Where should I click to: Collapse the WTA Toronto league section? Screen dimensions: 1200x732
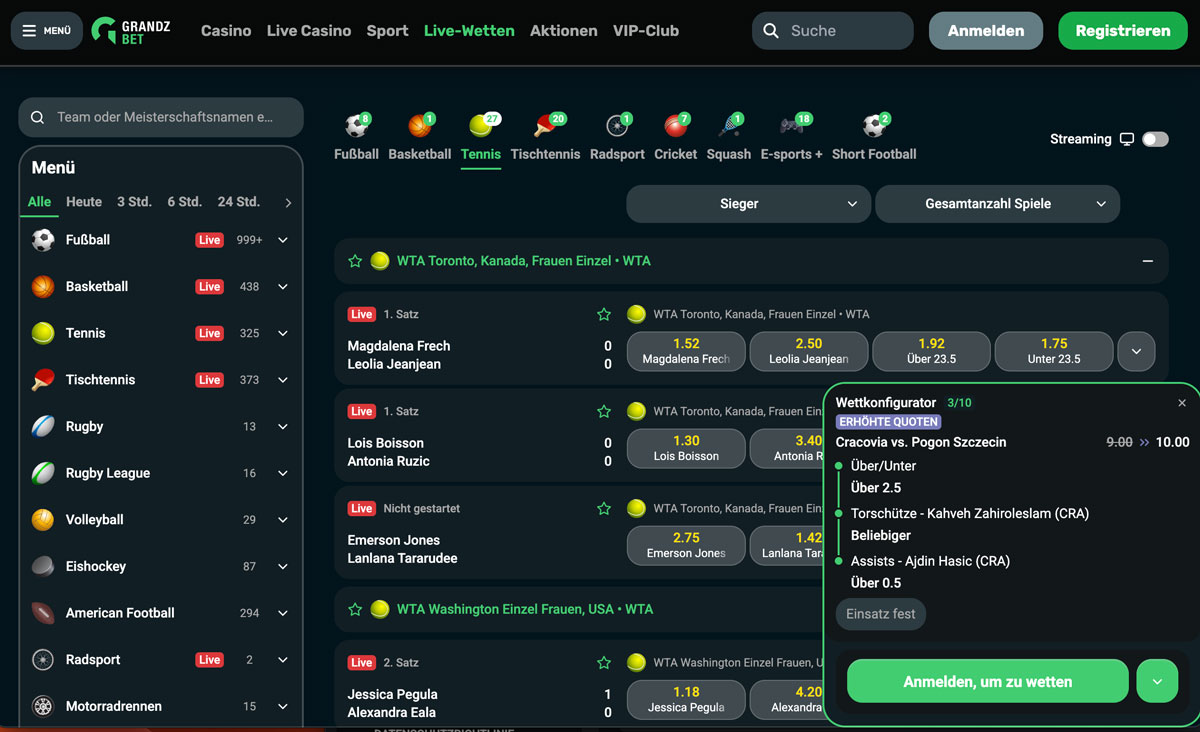1148,261
